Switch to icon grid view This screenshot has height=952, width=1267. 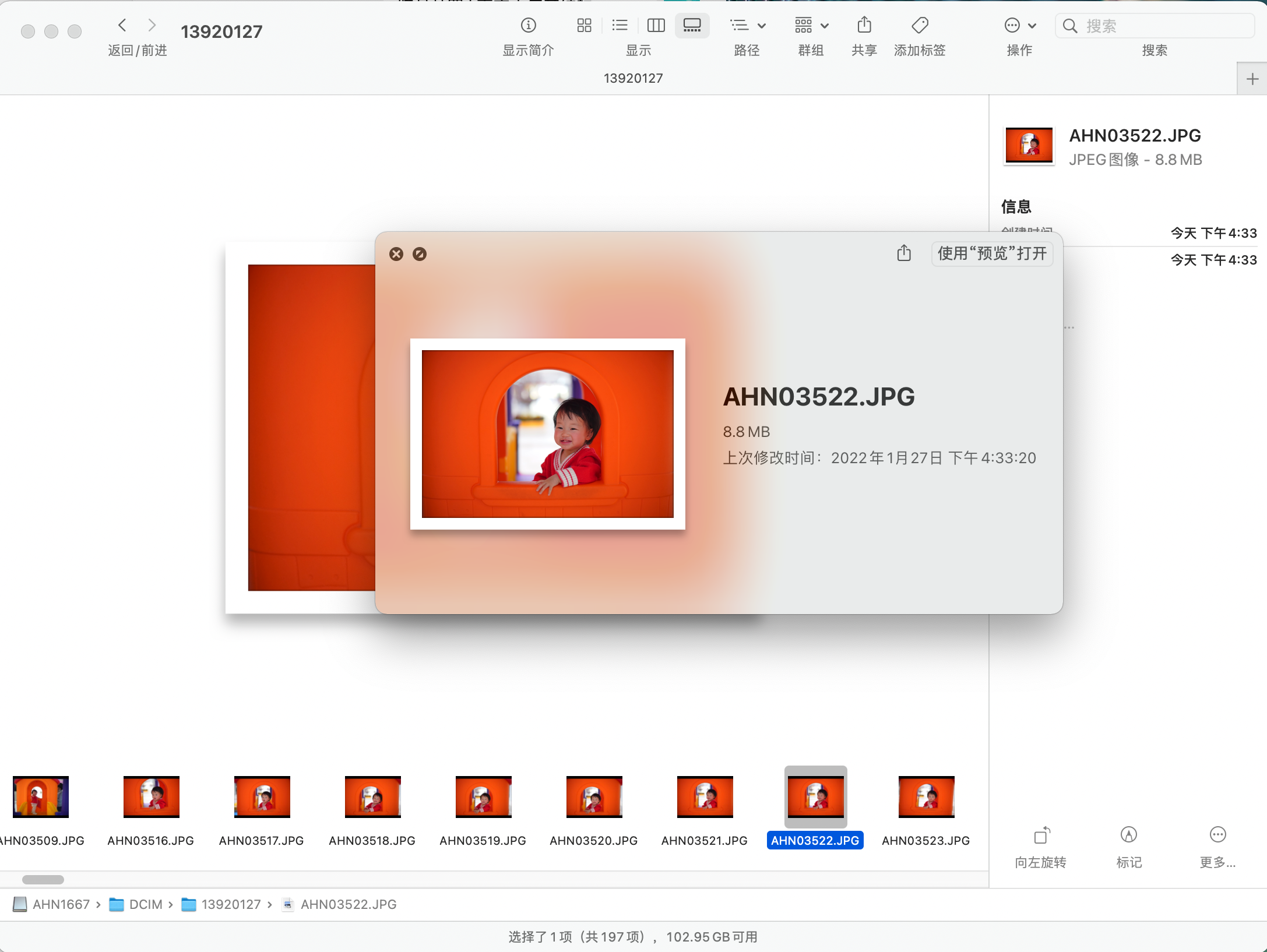click(x=584, y=25)
